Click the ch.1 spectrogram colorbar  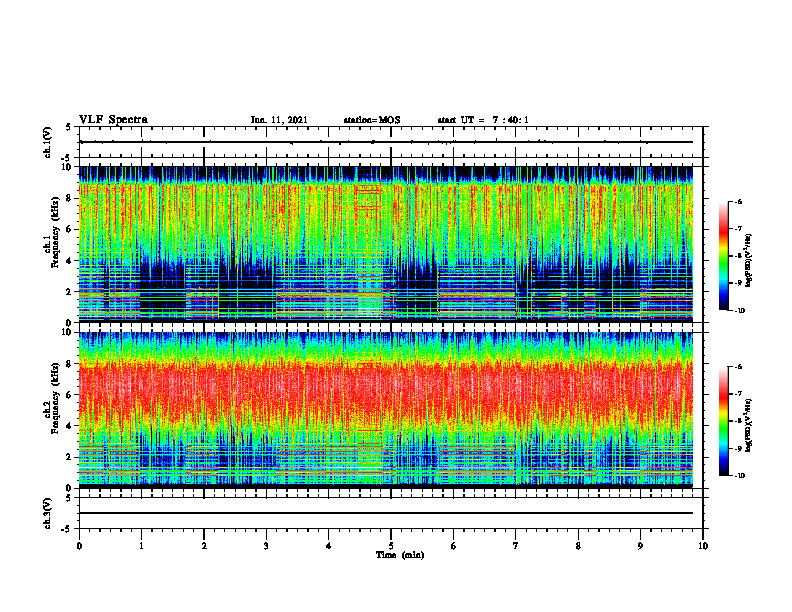[x=723, y=256]
